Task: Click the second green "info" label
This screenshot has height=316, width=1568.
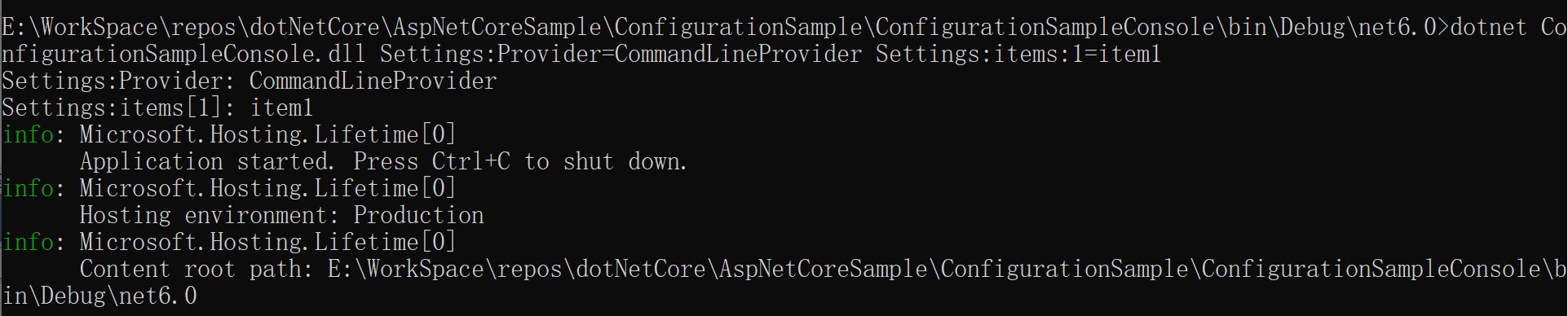Action: [29, 188]
